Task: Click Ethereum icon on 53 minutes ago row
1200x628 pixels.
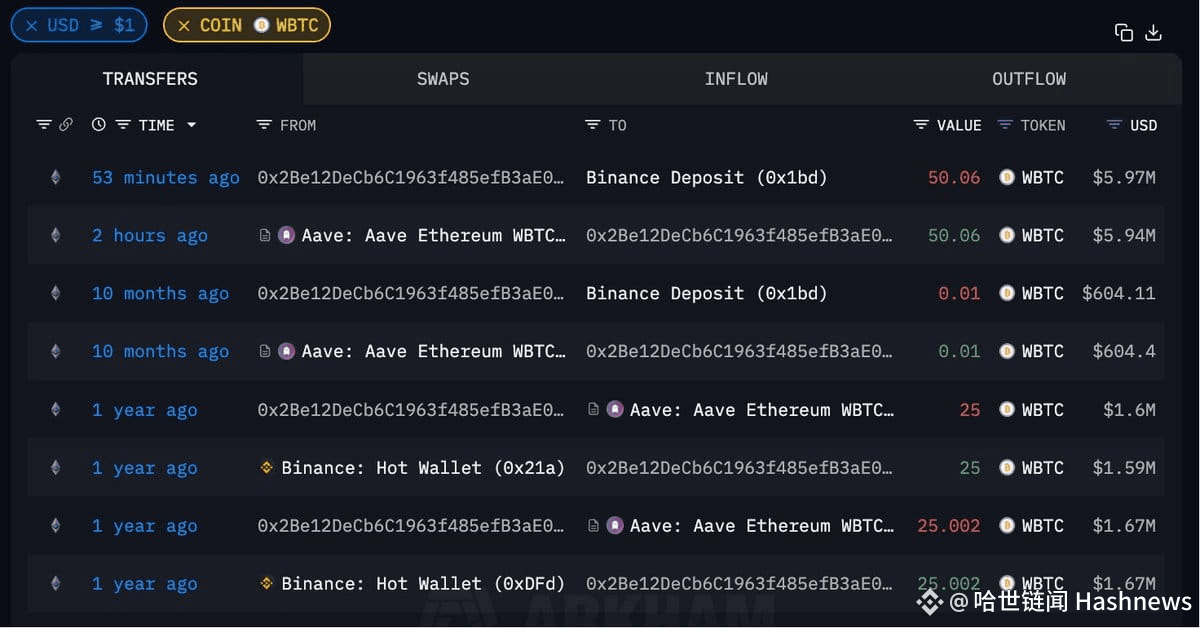Action: [x=56, y=178]
